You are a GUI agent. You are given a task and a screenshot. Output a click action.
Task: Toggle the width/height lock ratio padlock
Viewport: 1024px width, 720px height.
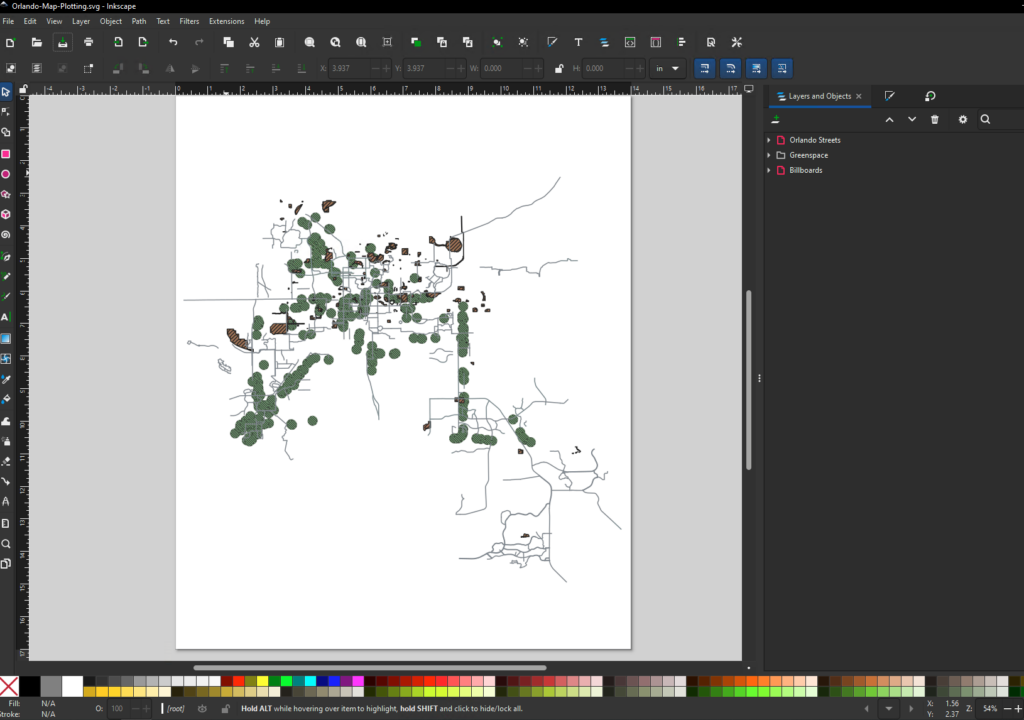pyautogui.click(x=560, y=67)
